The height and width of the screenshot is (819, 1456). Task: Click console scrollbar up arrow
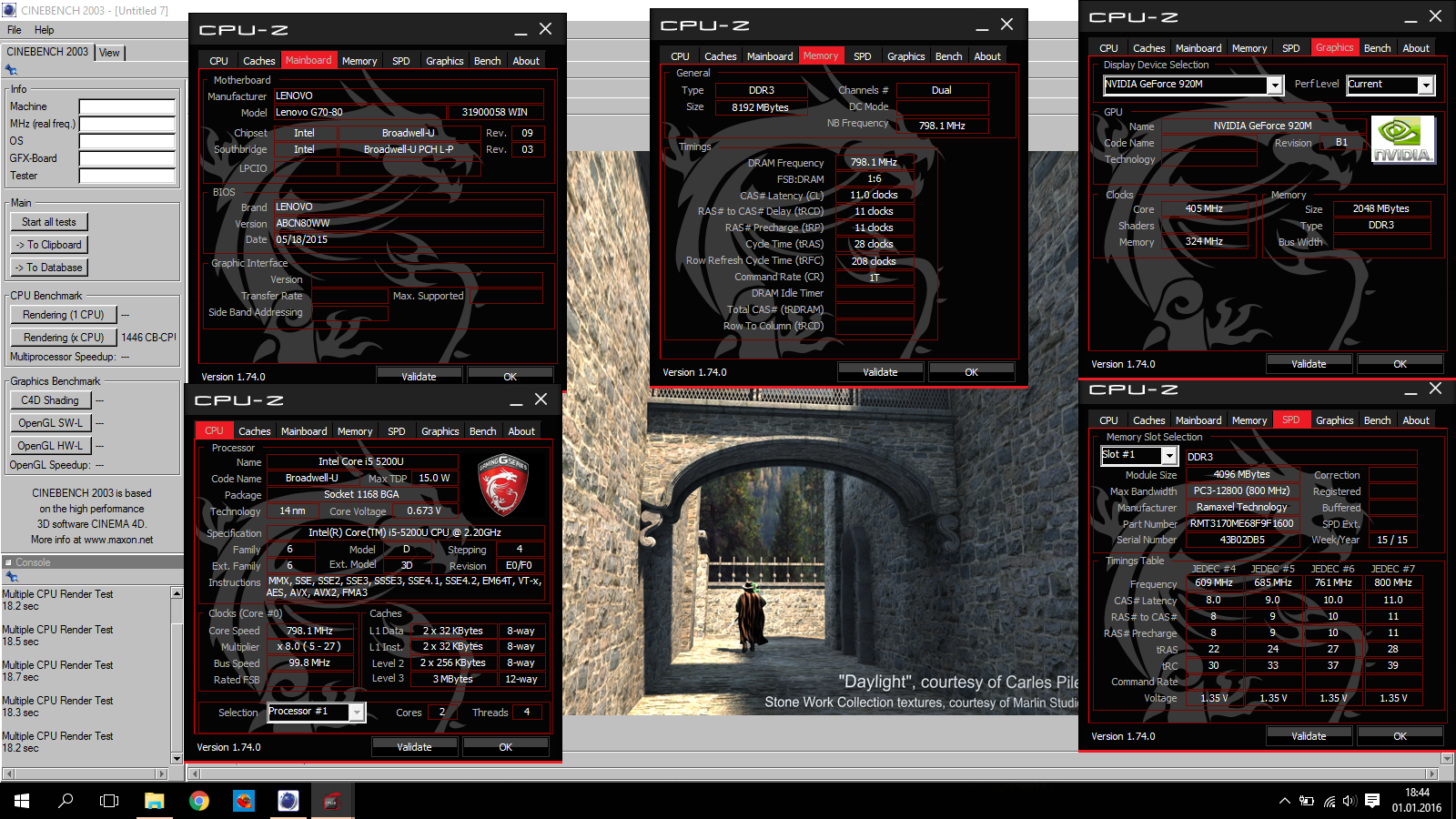(177, 593)
